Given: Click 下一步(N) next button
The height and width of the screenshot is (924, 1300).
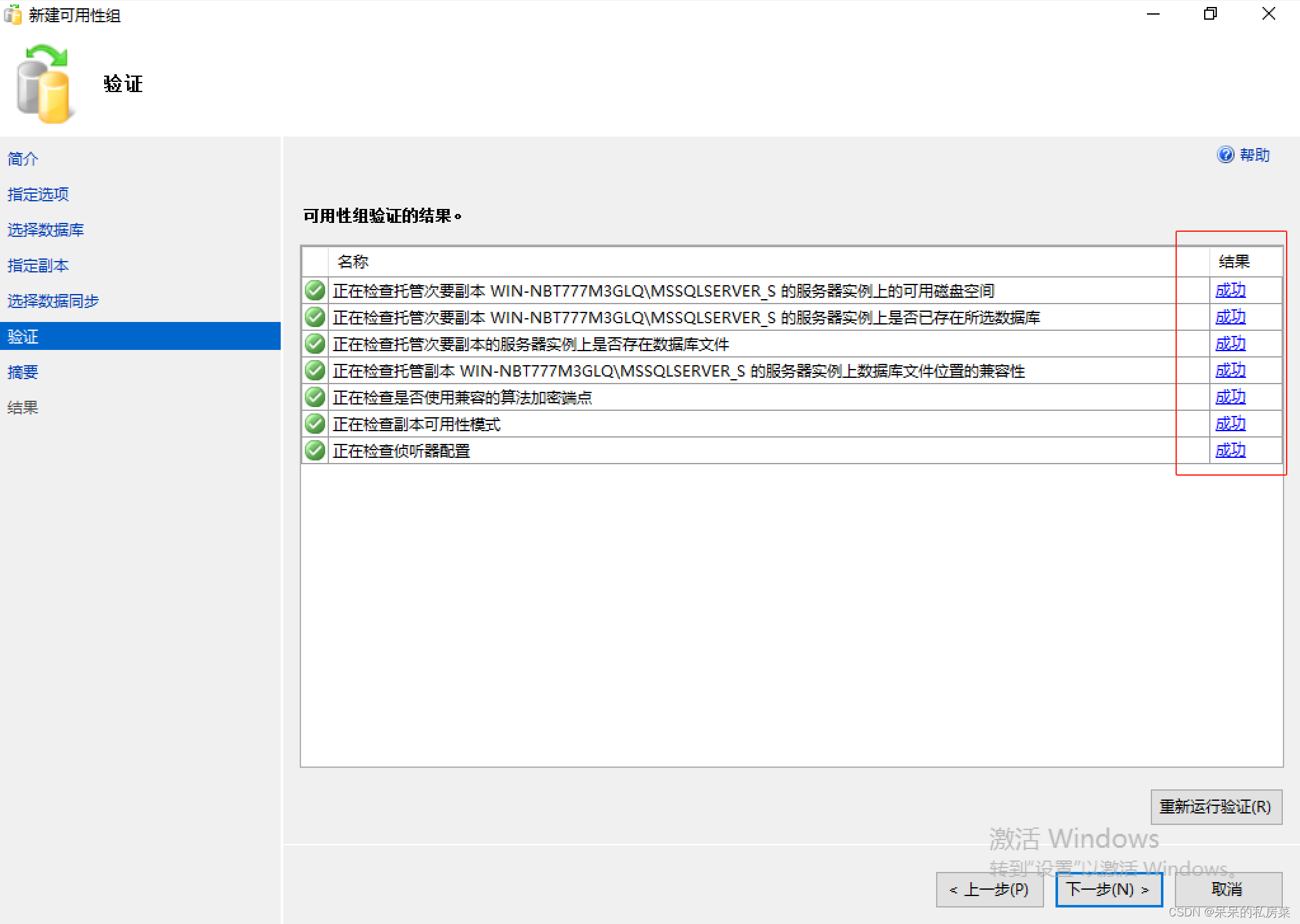Looking at the screenshot, I should tap(1109, 890).
